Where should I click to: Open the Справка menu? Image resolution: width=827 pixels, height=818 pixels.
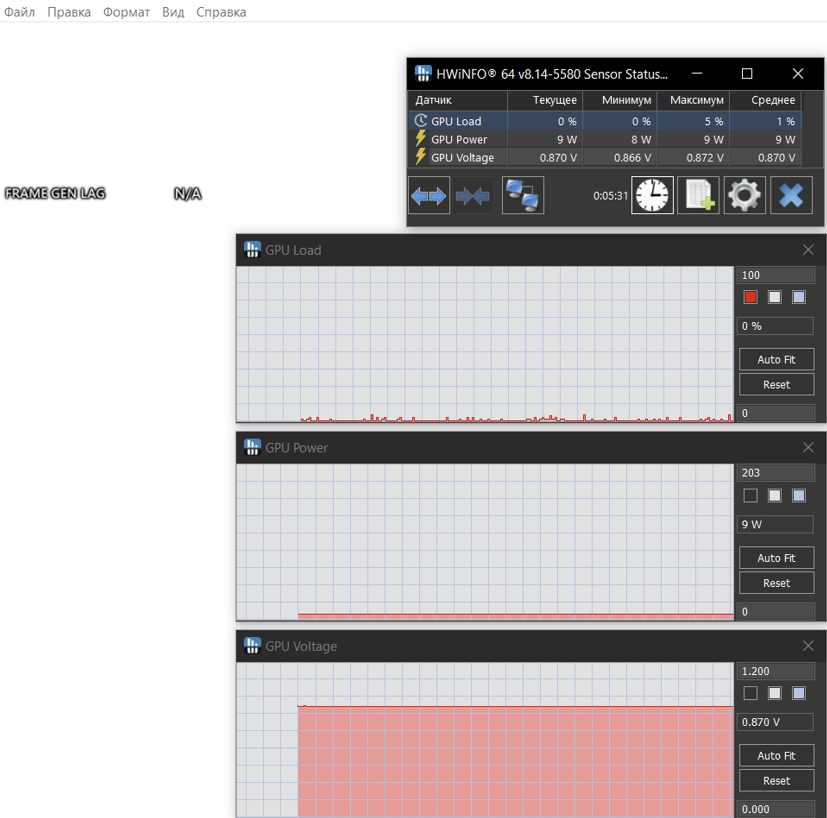221,12
